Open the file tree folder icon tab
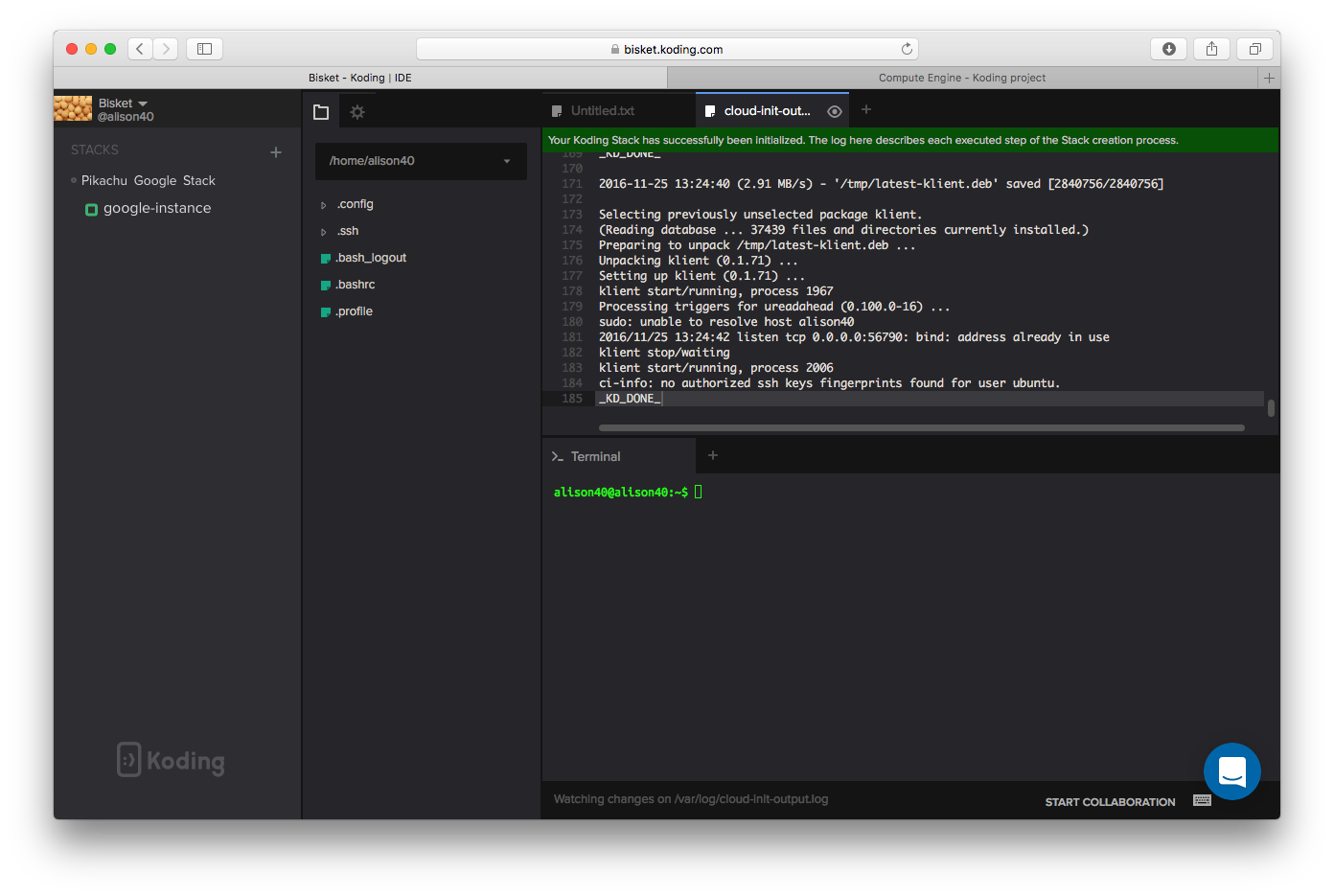The width and height of the screenshot is (1334, 896). 321,112
